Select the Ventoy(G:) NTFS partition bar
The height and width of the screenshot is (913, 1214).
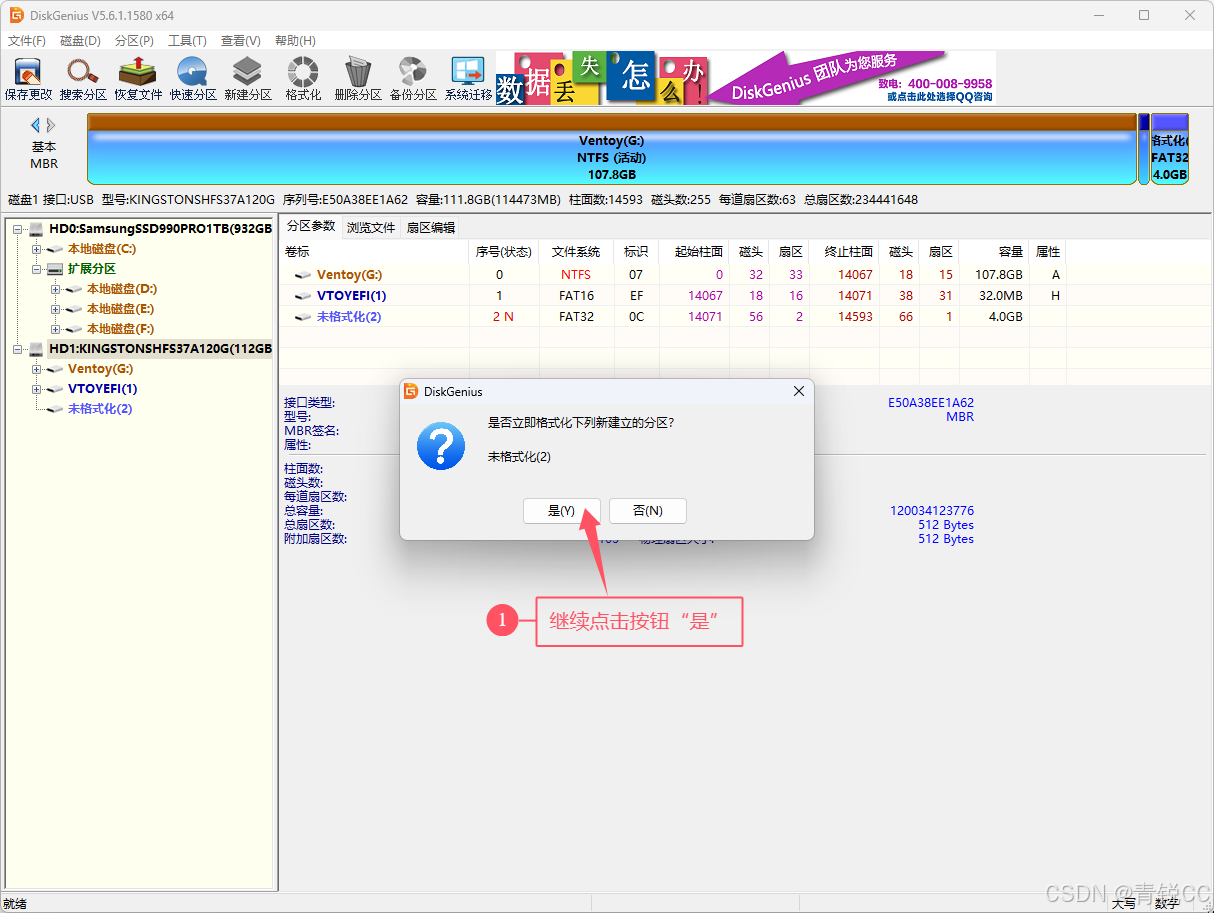(x=612, y=149)
